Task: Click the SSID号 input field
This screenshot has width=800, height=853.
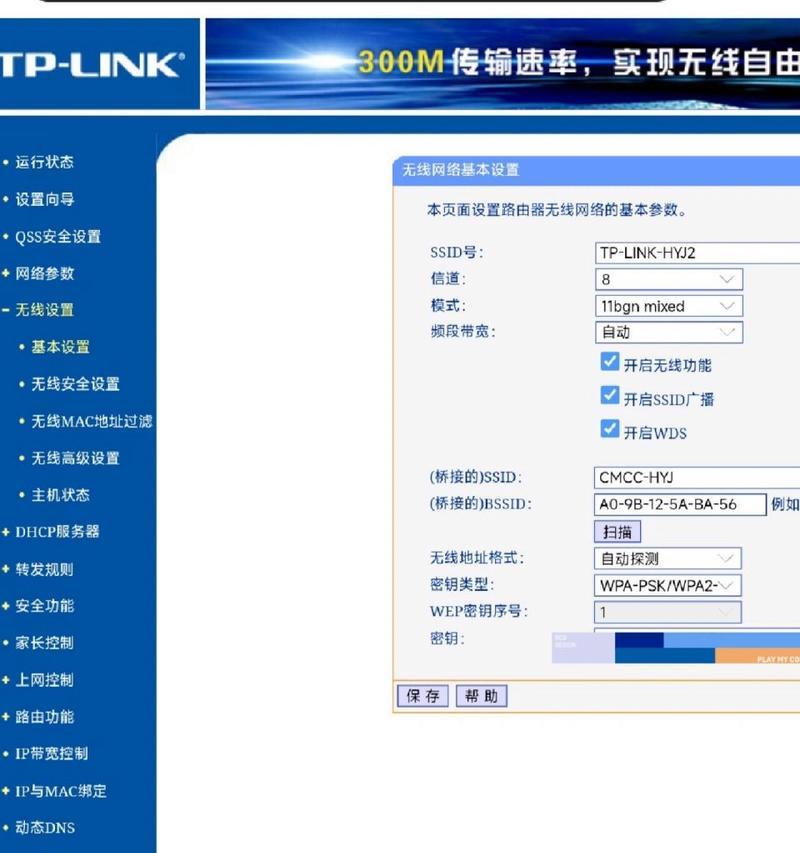Action: (697, 253)
